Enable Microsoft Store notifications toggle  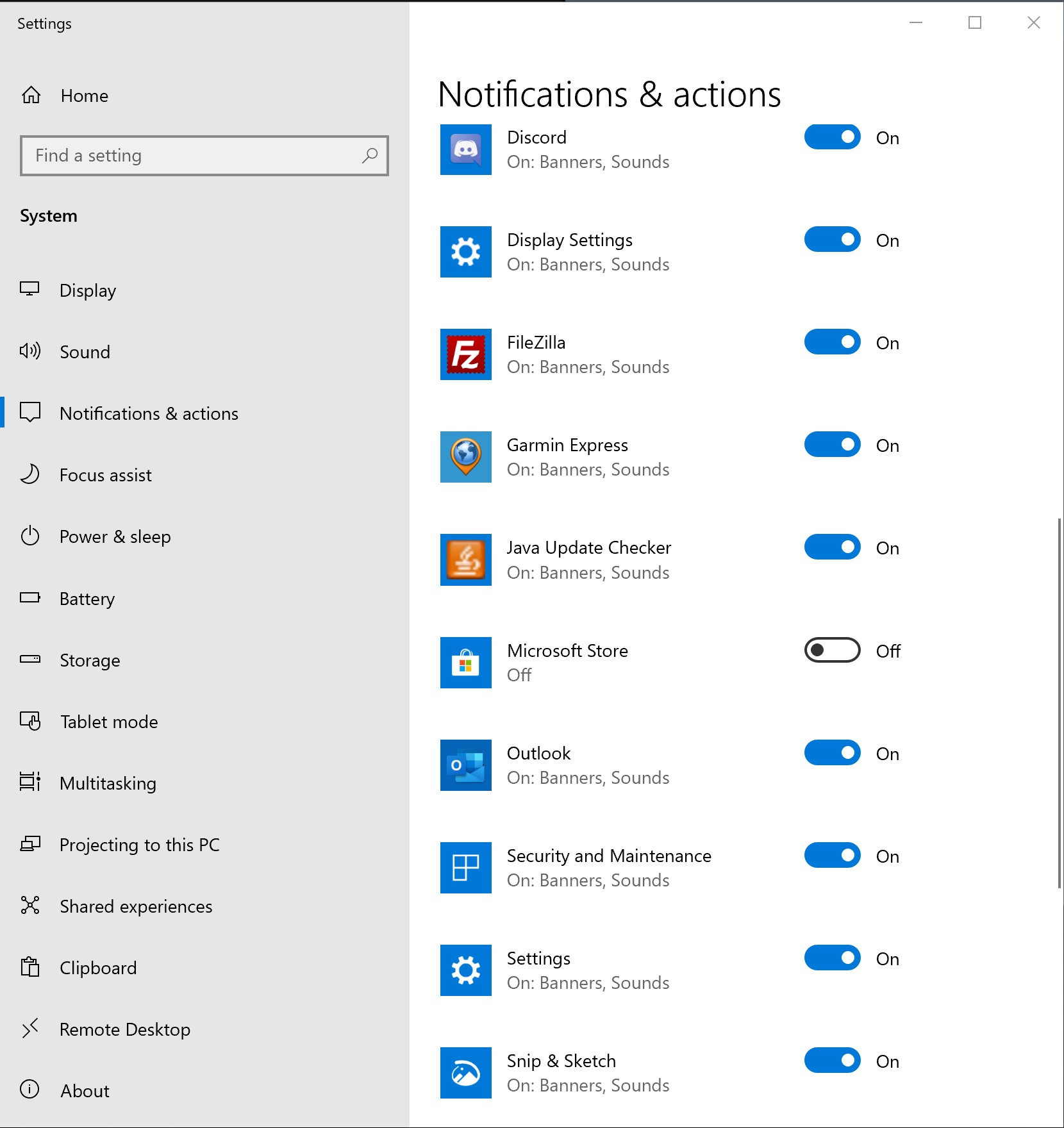[832, 650]
